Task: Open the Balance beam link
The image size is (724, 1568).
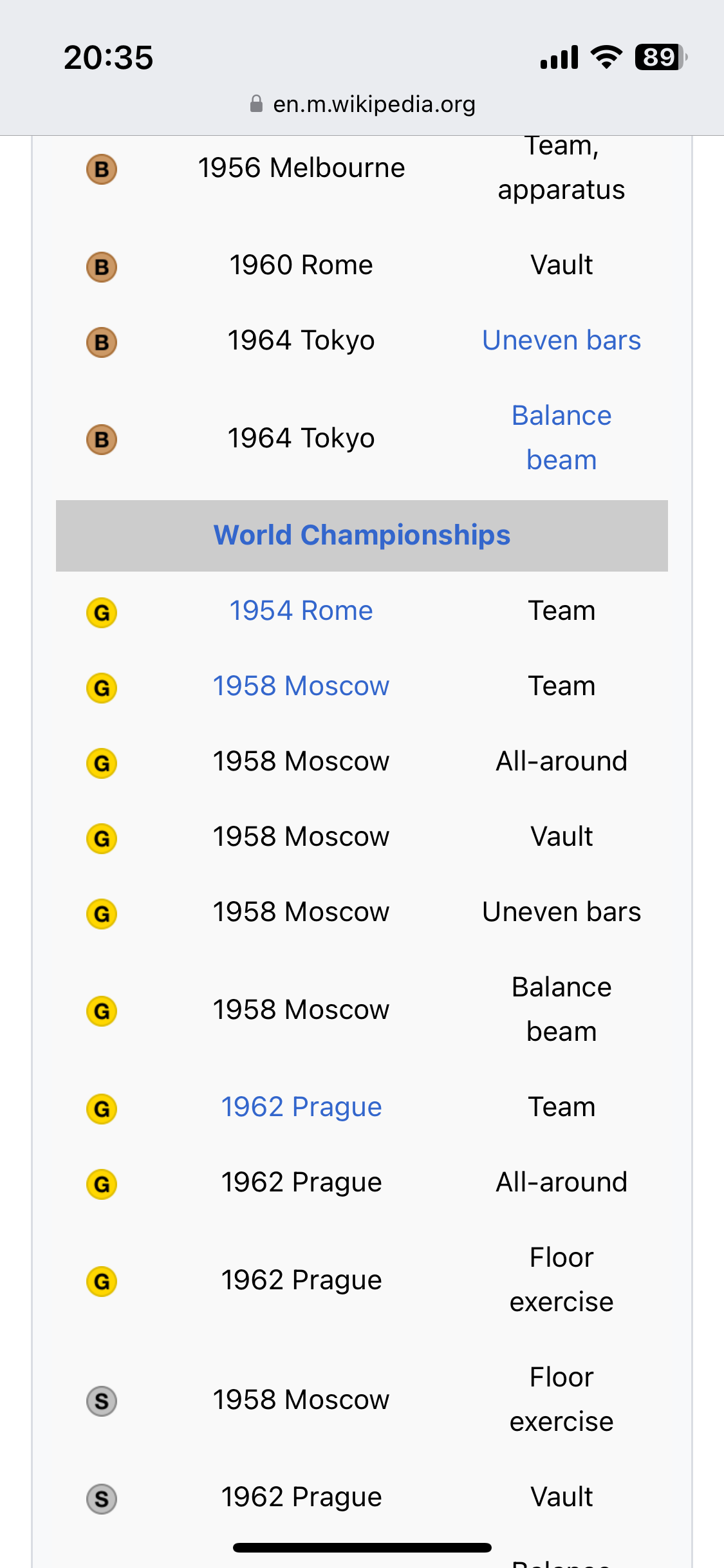Action: pos(561,438)
